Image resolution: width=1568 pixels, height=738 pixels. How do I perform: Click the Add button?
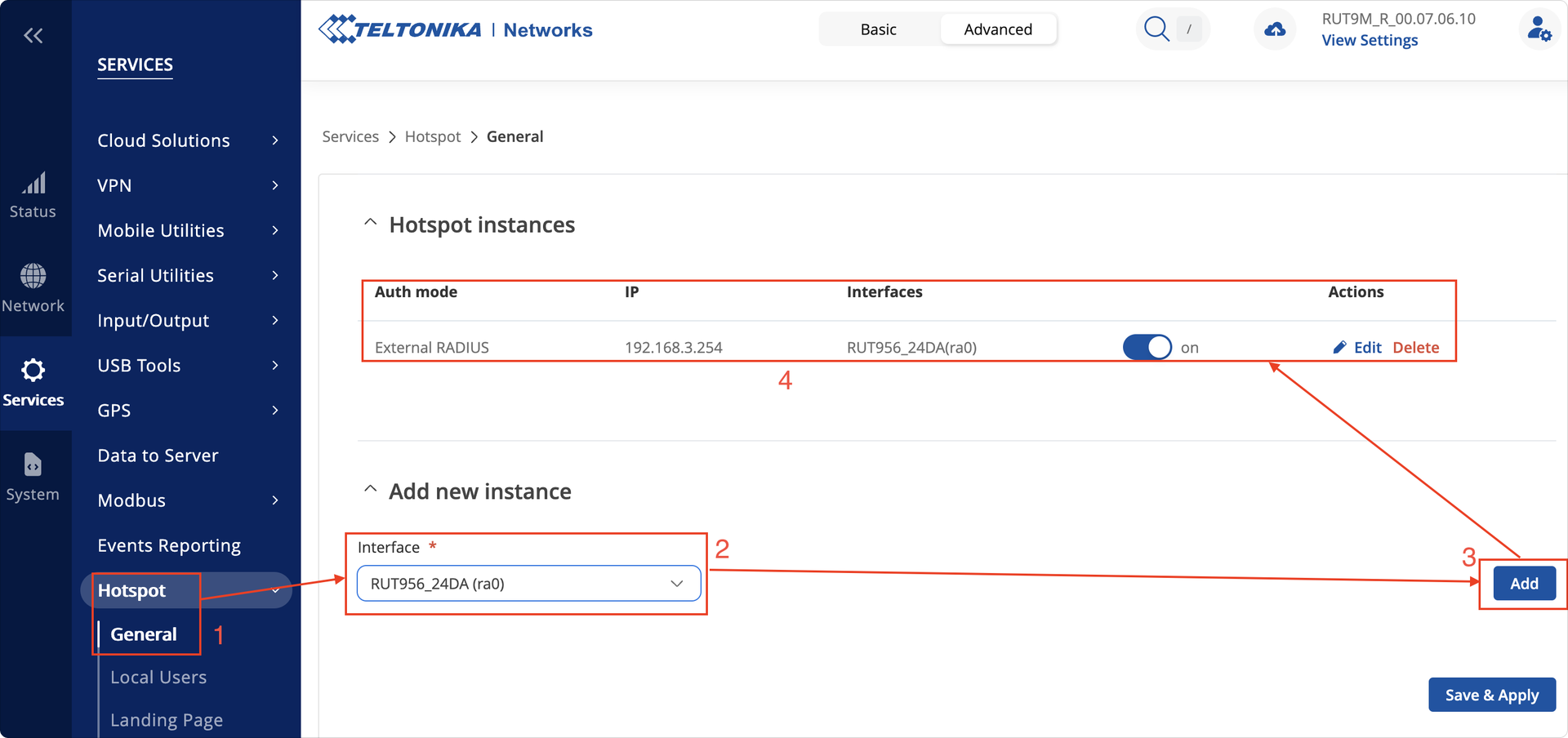(x=1523, y=583)
